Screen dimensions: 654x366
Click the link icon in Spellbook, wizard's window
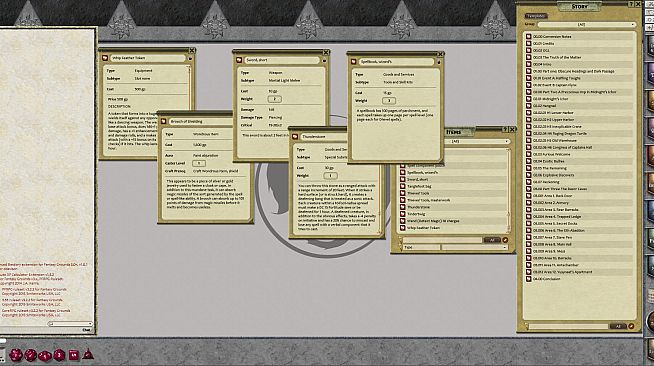tap(353, 62)
